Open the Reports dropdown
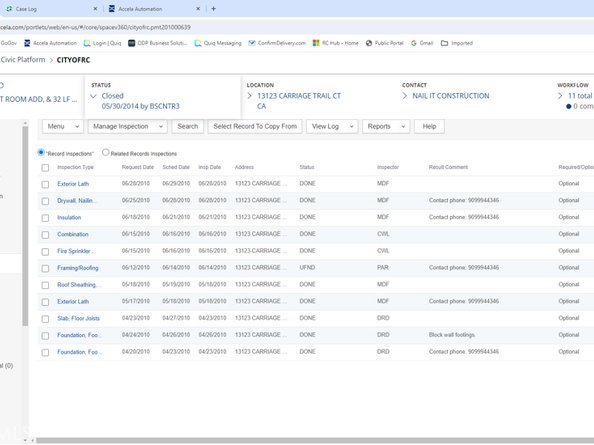The width and height of the screenshot is (594, 445). click(386, 126)
